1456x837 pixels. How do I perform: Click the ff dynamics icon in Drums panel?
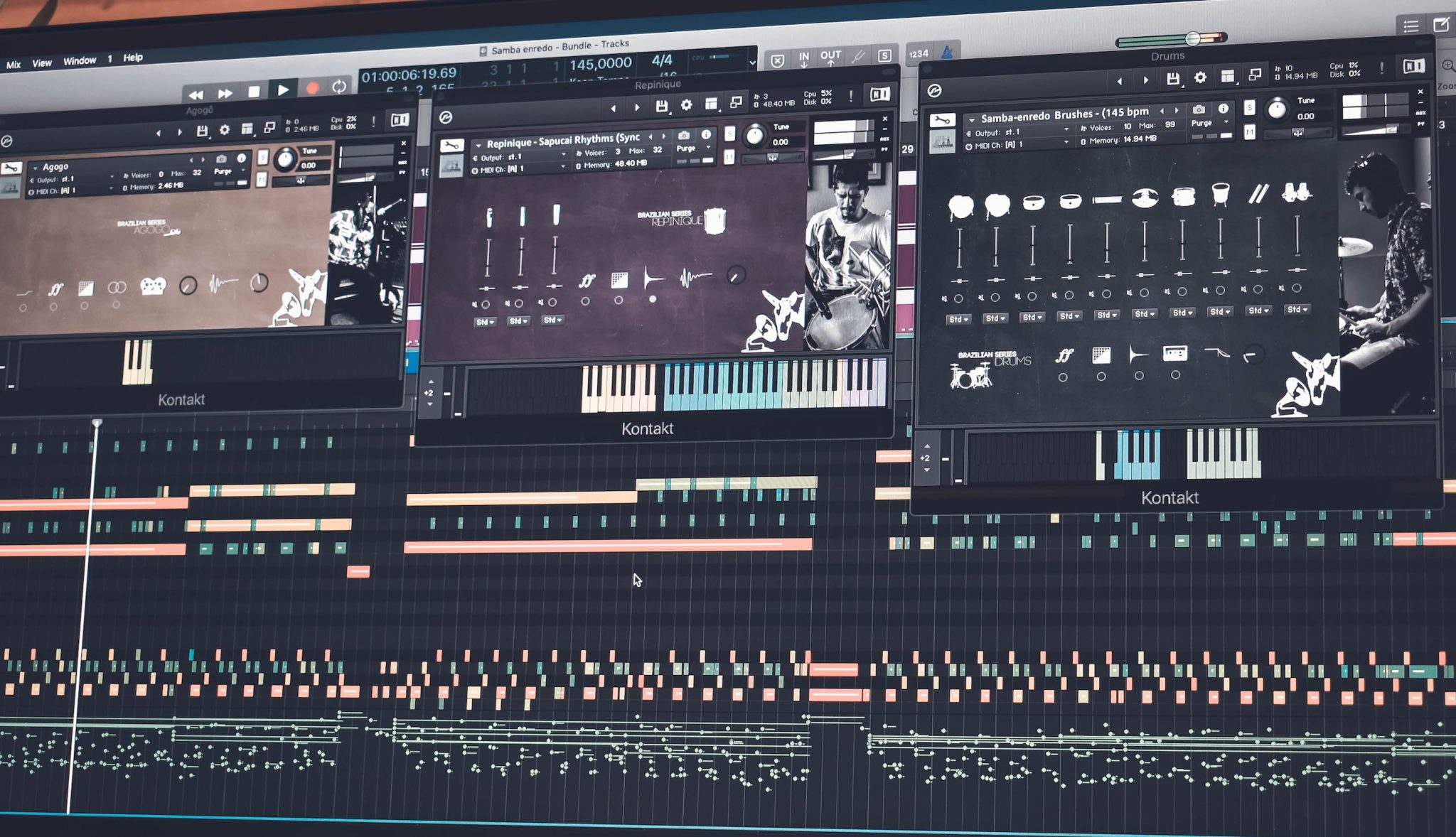tap(1064, 355)
